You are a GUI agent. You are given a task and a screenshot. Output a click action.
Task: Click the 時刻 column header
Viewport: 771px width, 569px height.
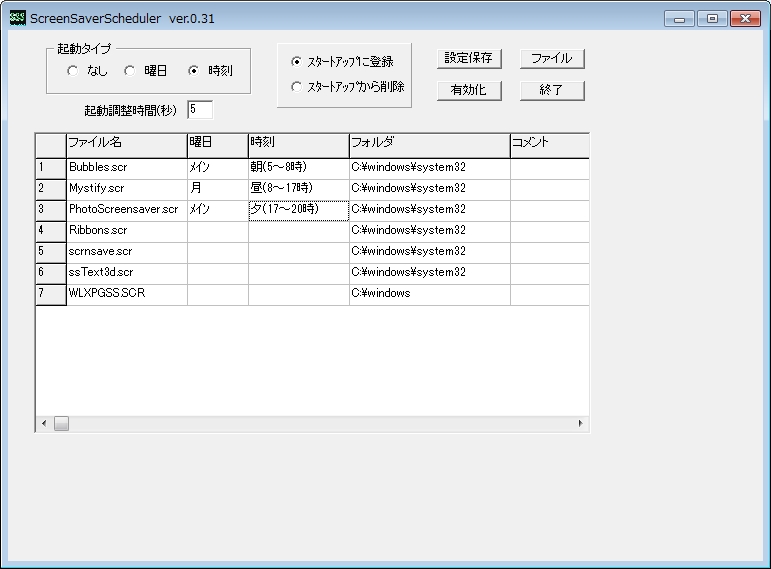pyautogui.click(x=299, y=146)
